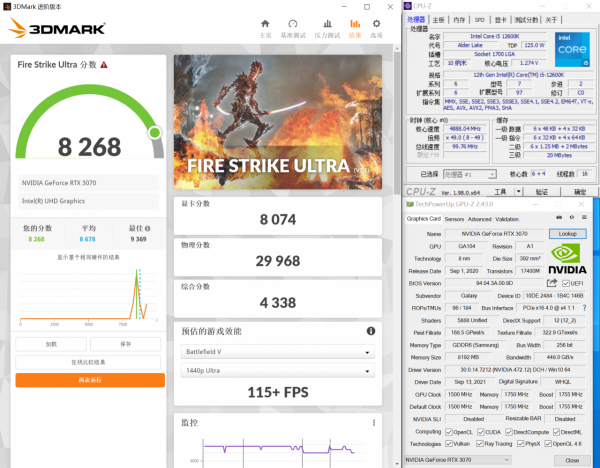Screen dimensions: 600x468
Task: Click the Fire Strike Ultra banner image
Action: tap(278, 122)
